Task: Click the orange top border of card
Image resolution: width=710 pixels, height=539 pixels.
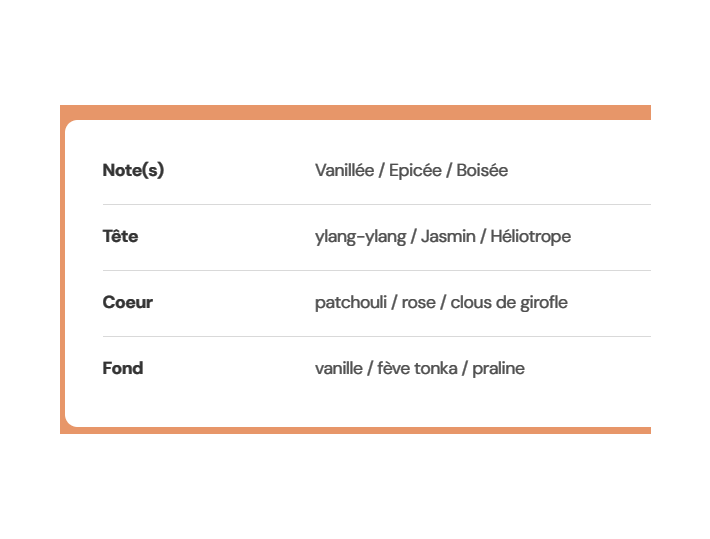Action: [355, 112]
